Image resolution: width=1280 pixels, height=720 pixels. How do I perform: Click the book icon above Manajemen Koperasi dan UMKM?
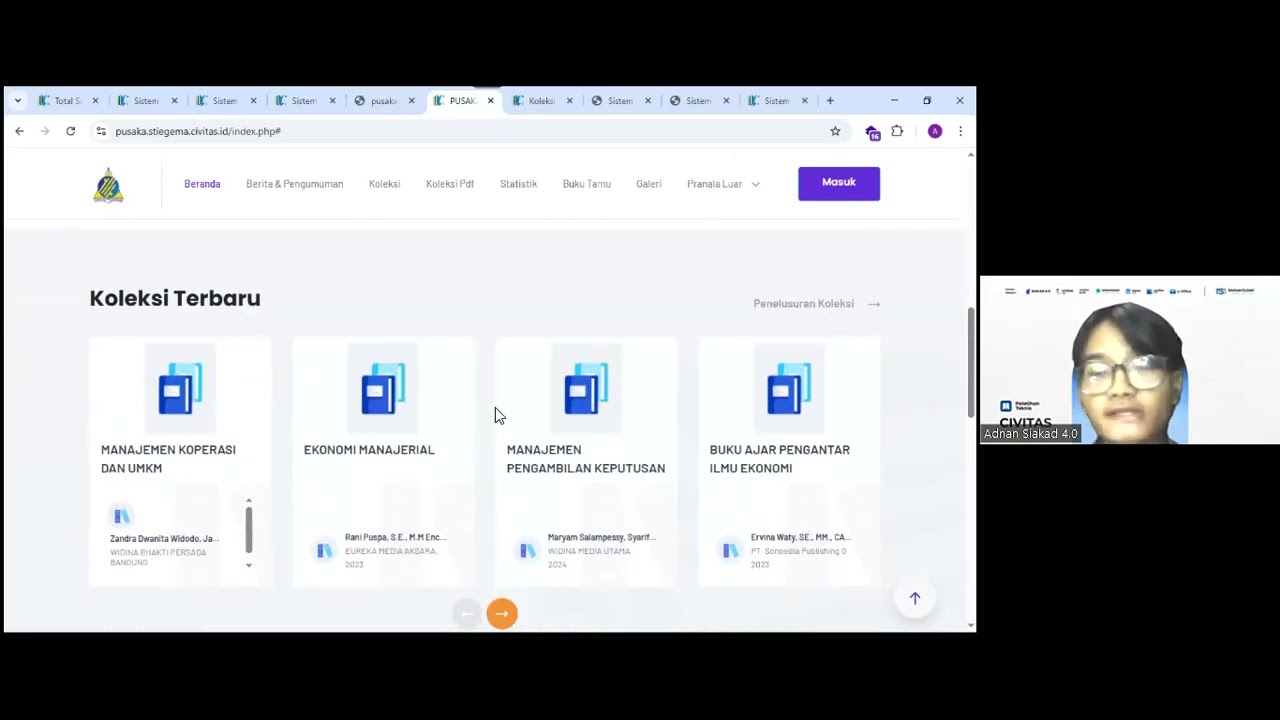point(180,388)
